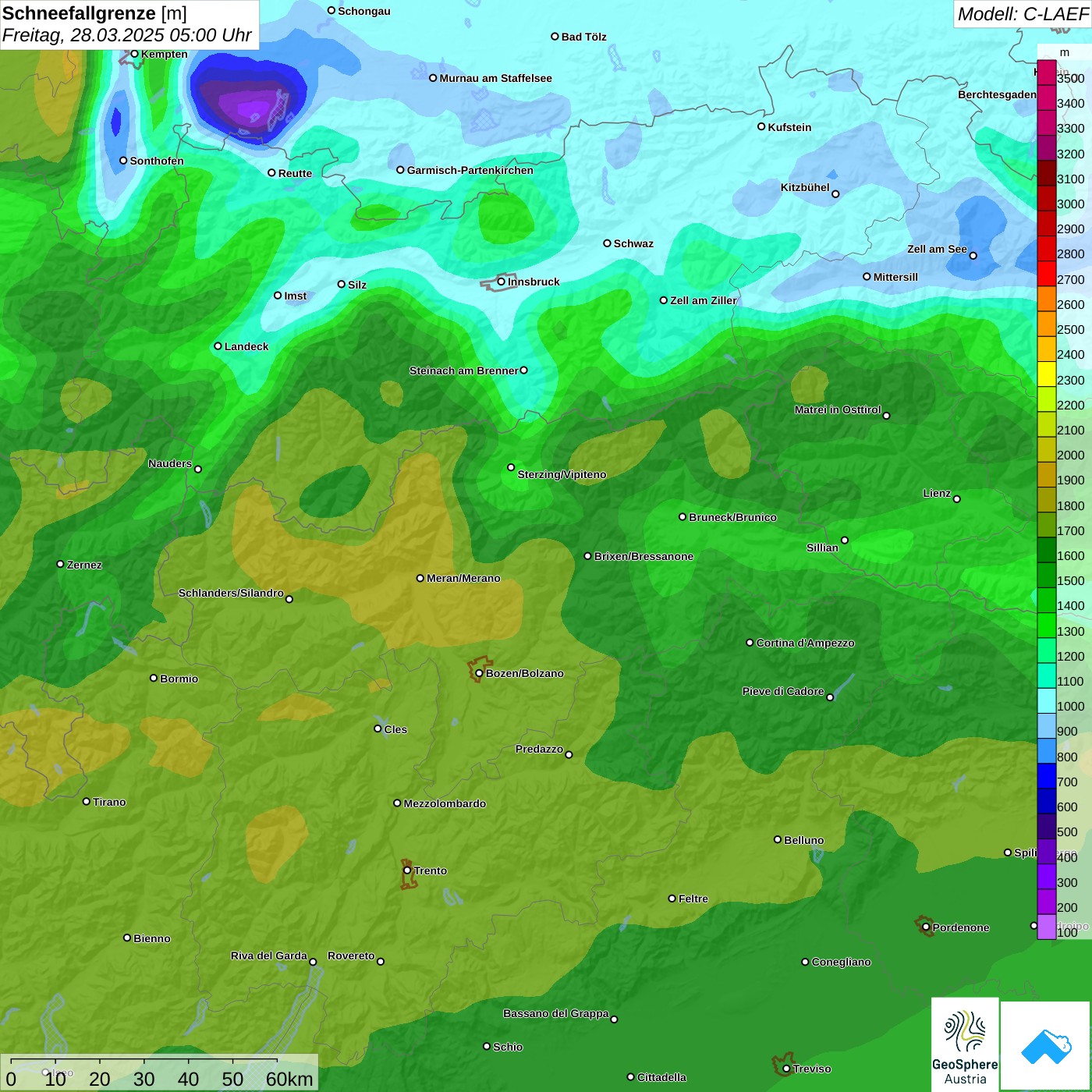
Task: Click the Reutte location dot
Action: pos(271,173)
